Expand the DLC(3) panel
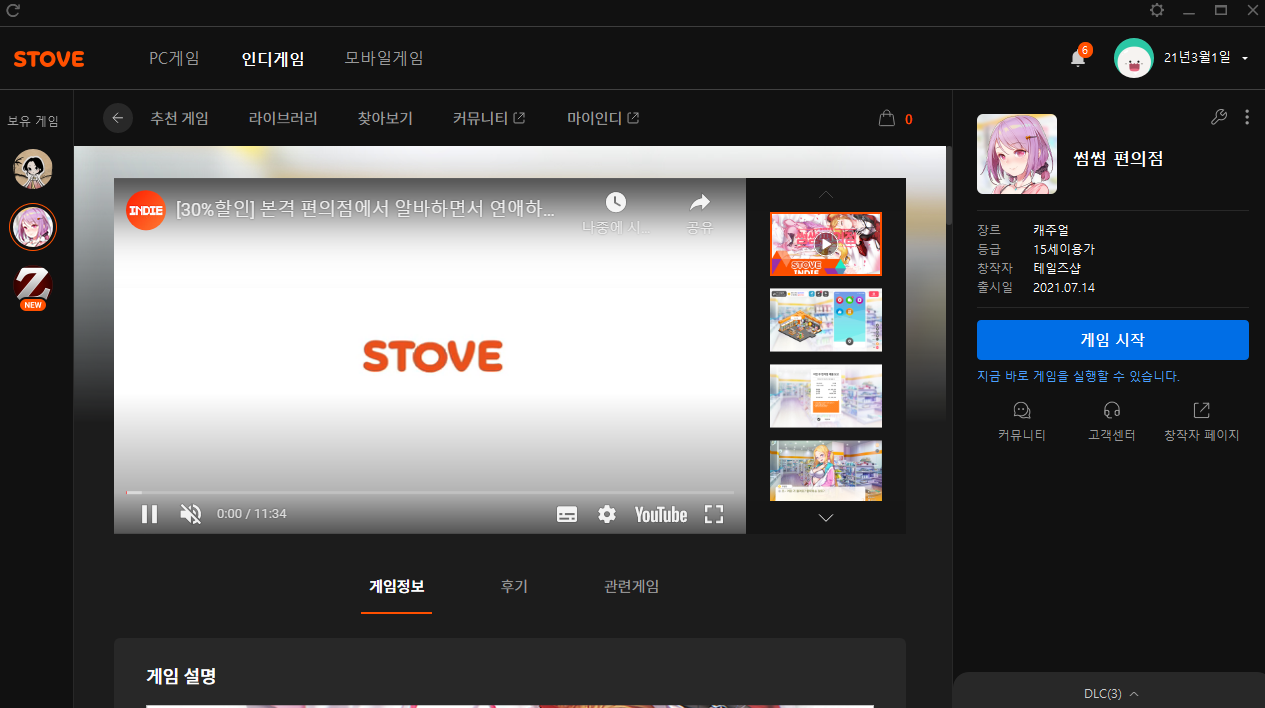Viewport: 1265px width, 708px height. (1111, 693)
